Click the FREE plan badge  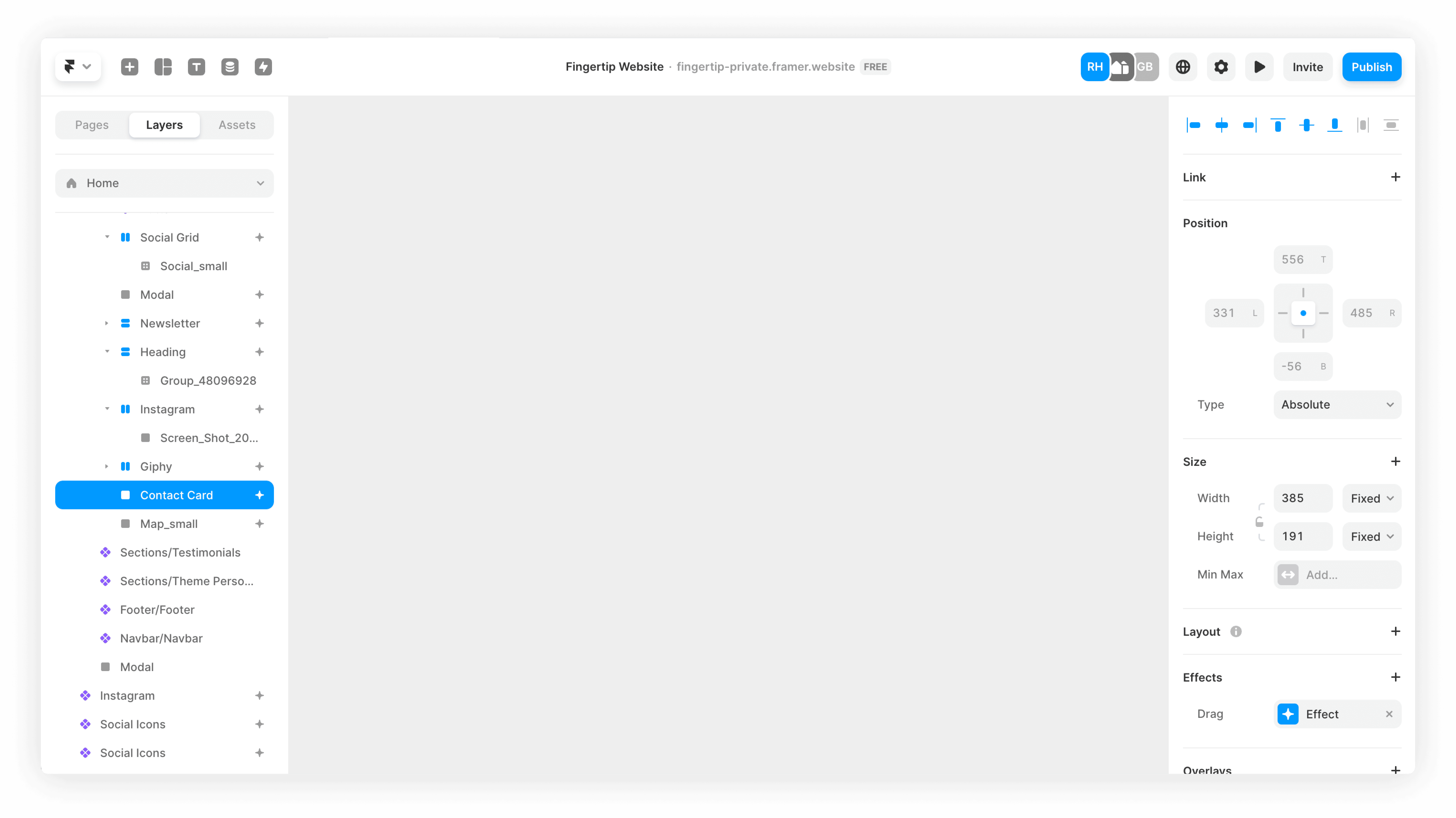coord(875,67)
